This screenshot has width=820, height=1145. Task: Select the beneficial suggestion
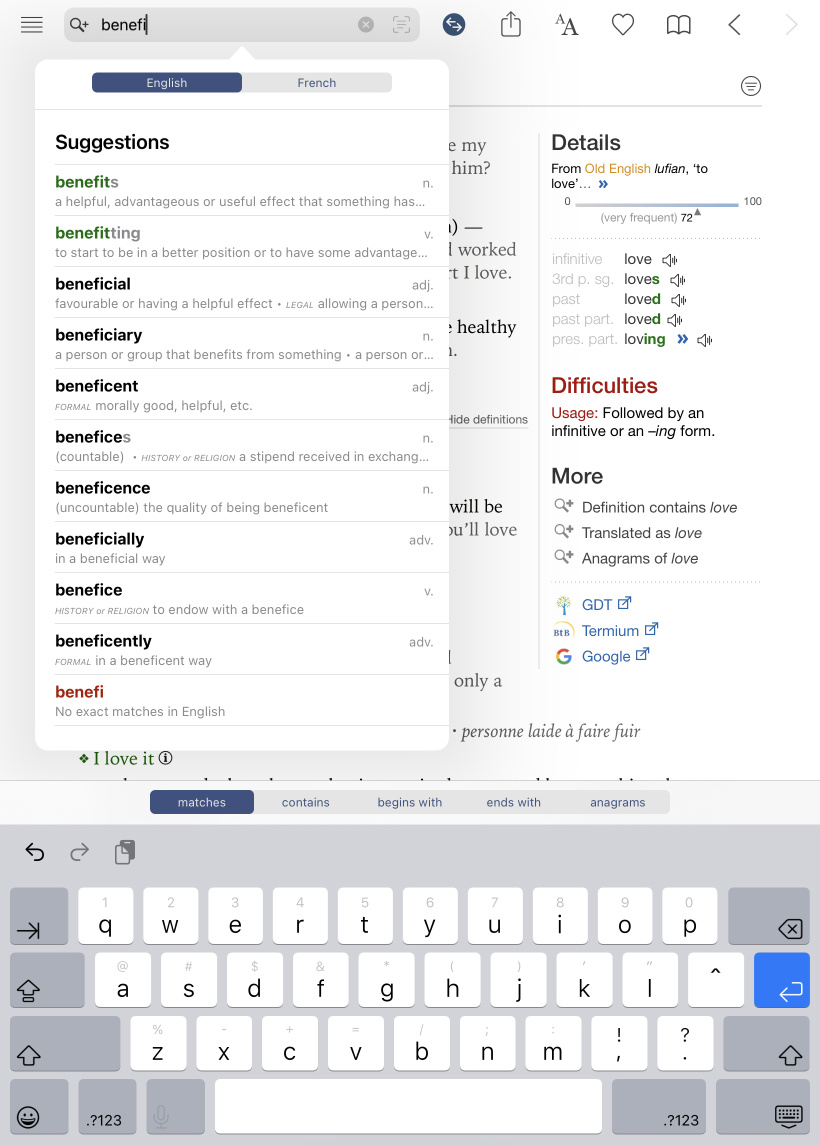click(244, 293)
